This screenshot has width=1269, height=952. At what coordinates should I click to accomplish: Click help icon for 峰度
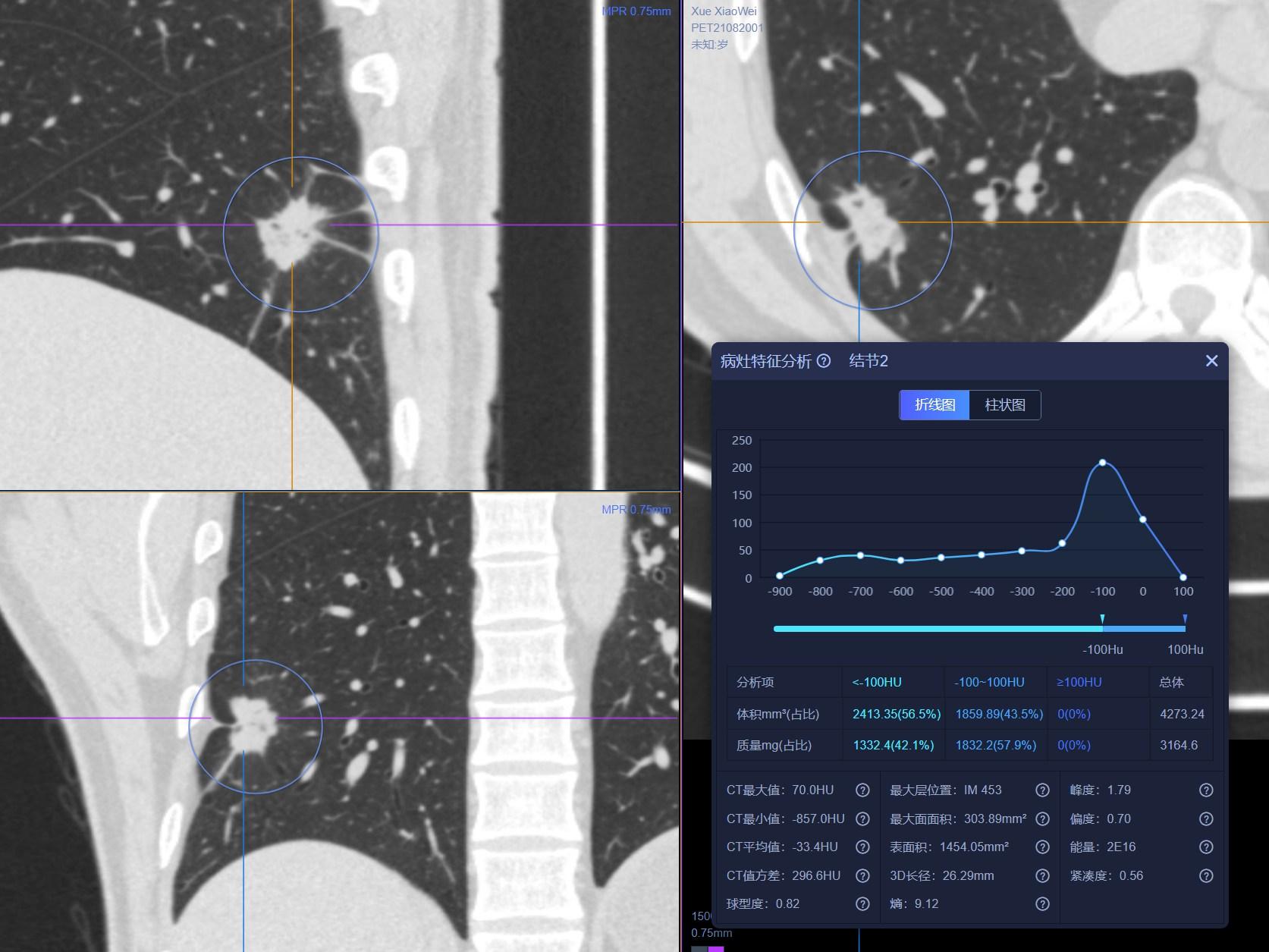point(1206,790)
